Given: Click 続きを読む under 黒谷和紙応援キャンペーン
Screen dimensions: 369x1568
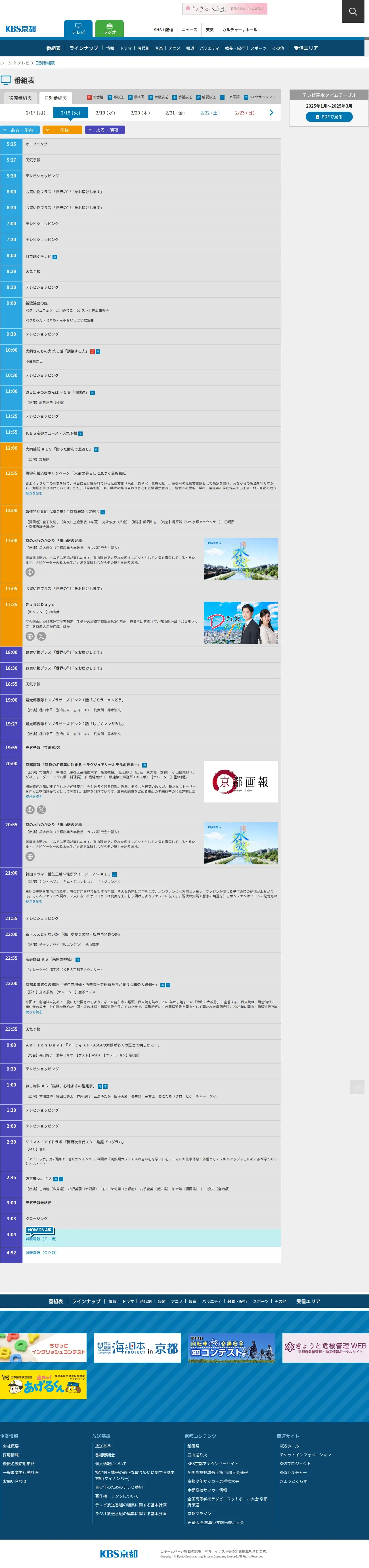Looking at the screenshot, I should tap(34, 494).
